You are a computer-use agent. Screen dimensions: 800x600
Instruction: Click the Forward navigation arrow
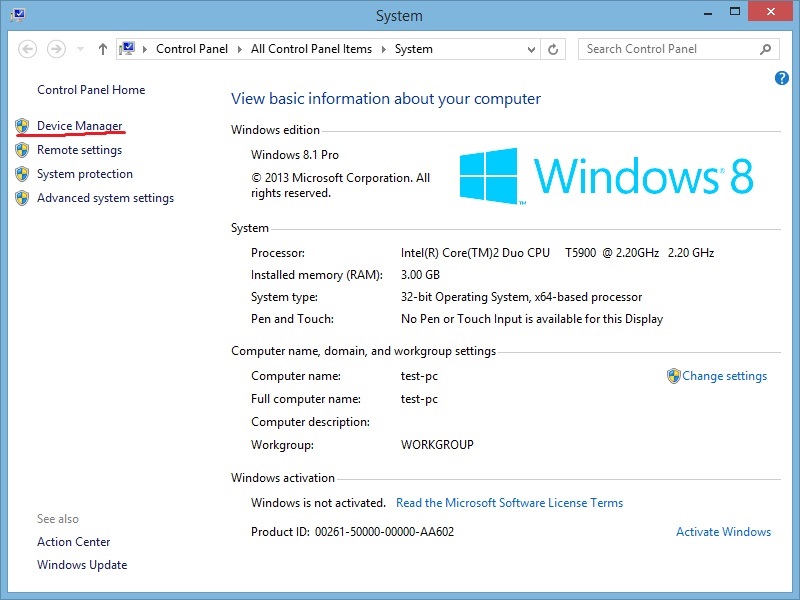[x=56, y=49]
